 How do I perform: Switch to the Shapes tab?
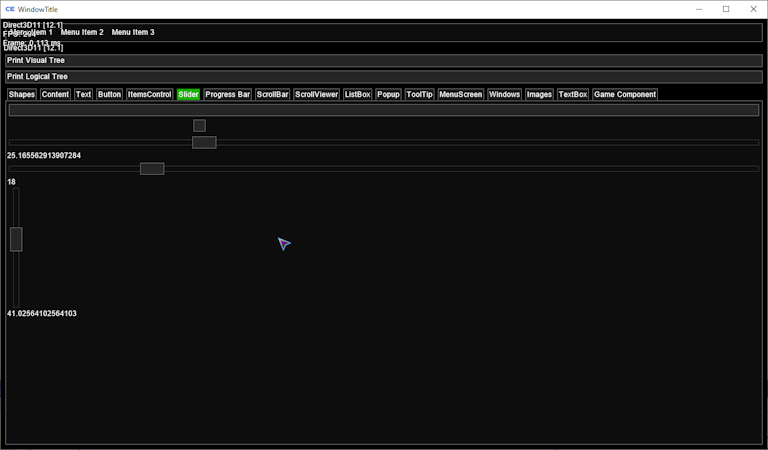22,94
